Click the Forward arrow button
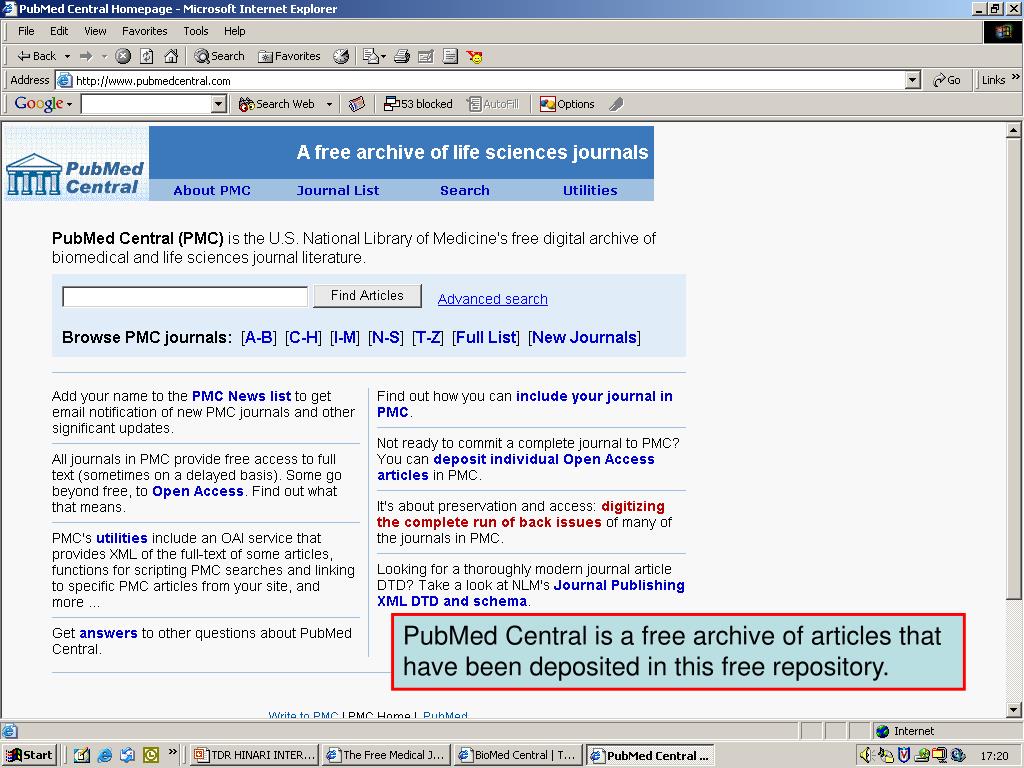The width and height of the screenshot is (1024, 768). [x=86, y=56]
